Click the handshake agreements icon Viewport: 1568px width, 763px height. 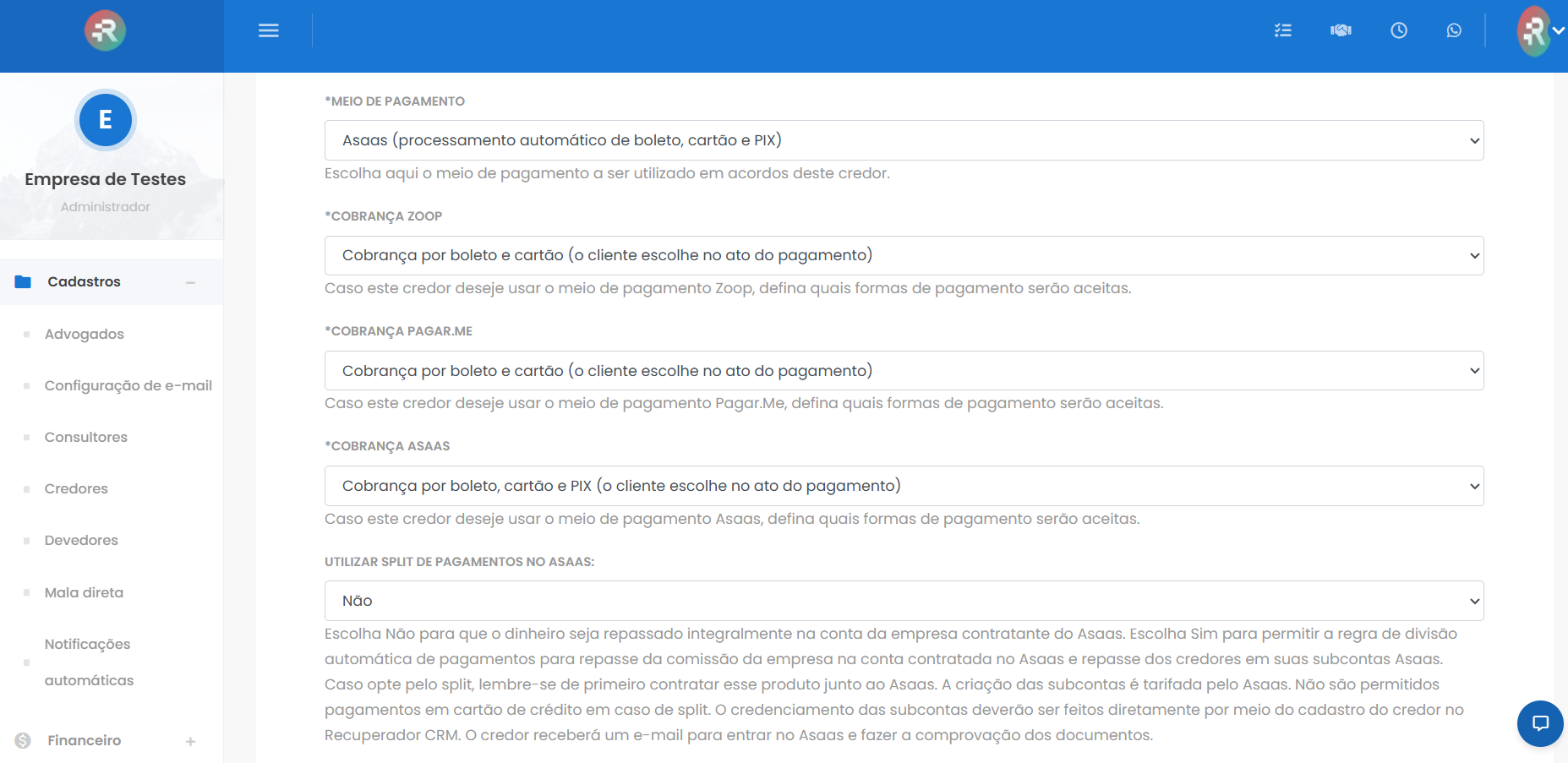1341,30
